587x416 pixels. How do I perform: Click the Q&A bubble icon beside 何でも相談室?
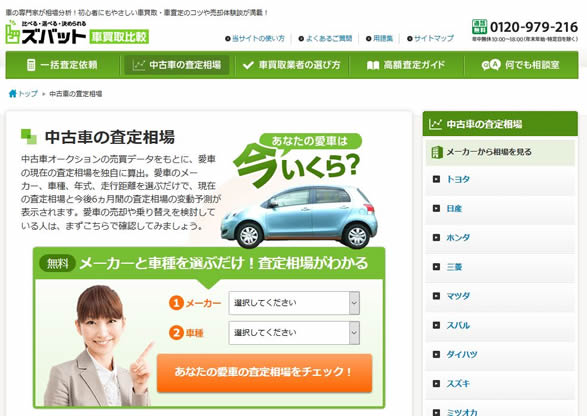tap(491, 65)
